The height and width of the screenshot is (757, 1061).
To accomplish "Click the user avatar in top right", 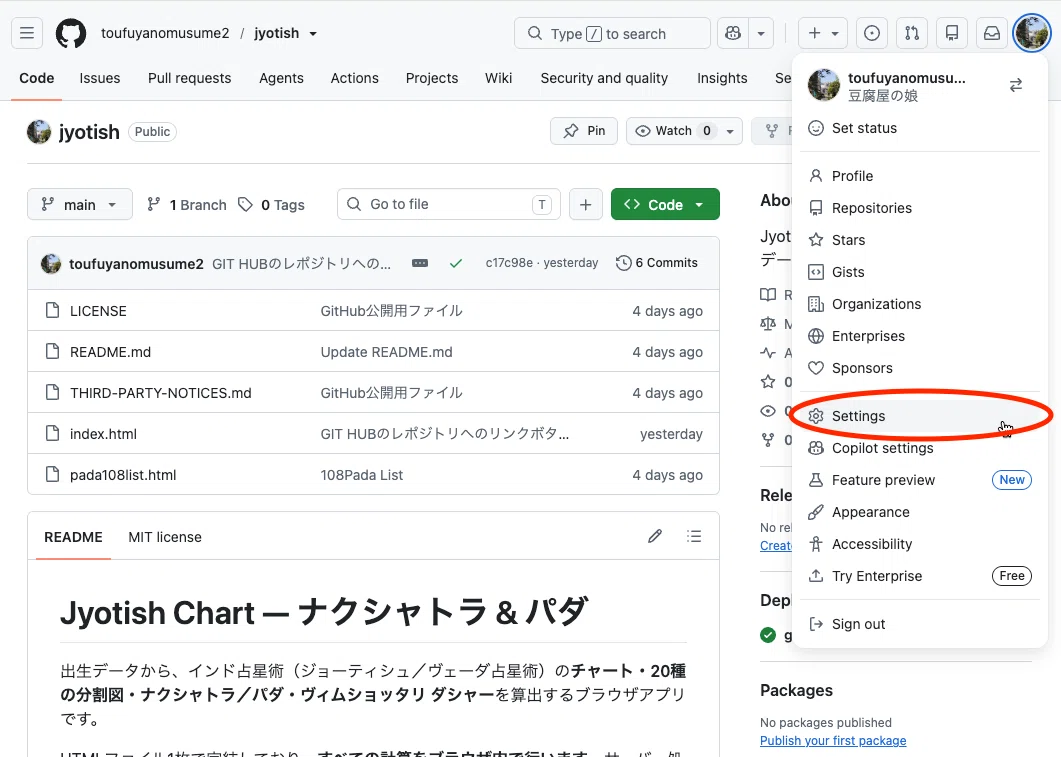I will pos(1032,33).
